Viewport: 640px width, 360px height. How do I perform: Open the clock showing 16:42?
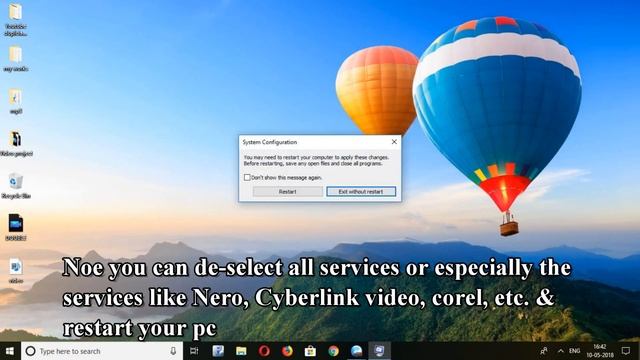[x=600, y=351]
